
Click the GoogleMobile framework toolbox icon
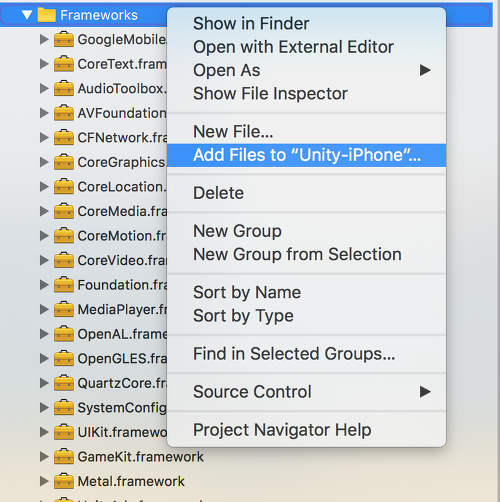64,39
